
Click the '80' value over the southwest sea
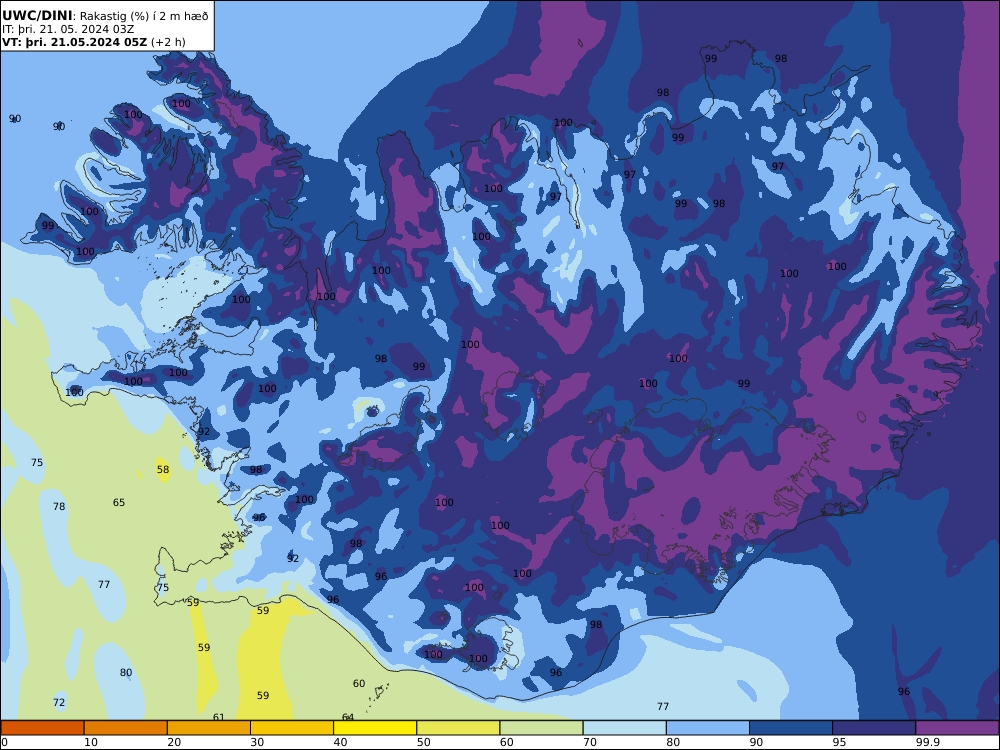(x=126, y=672)
